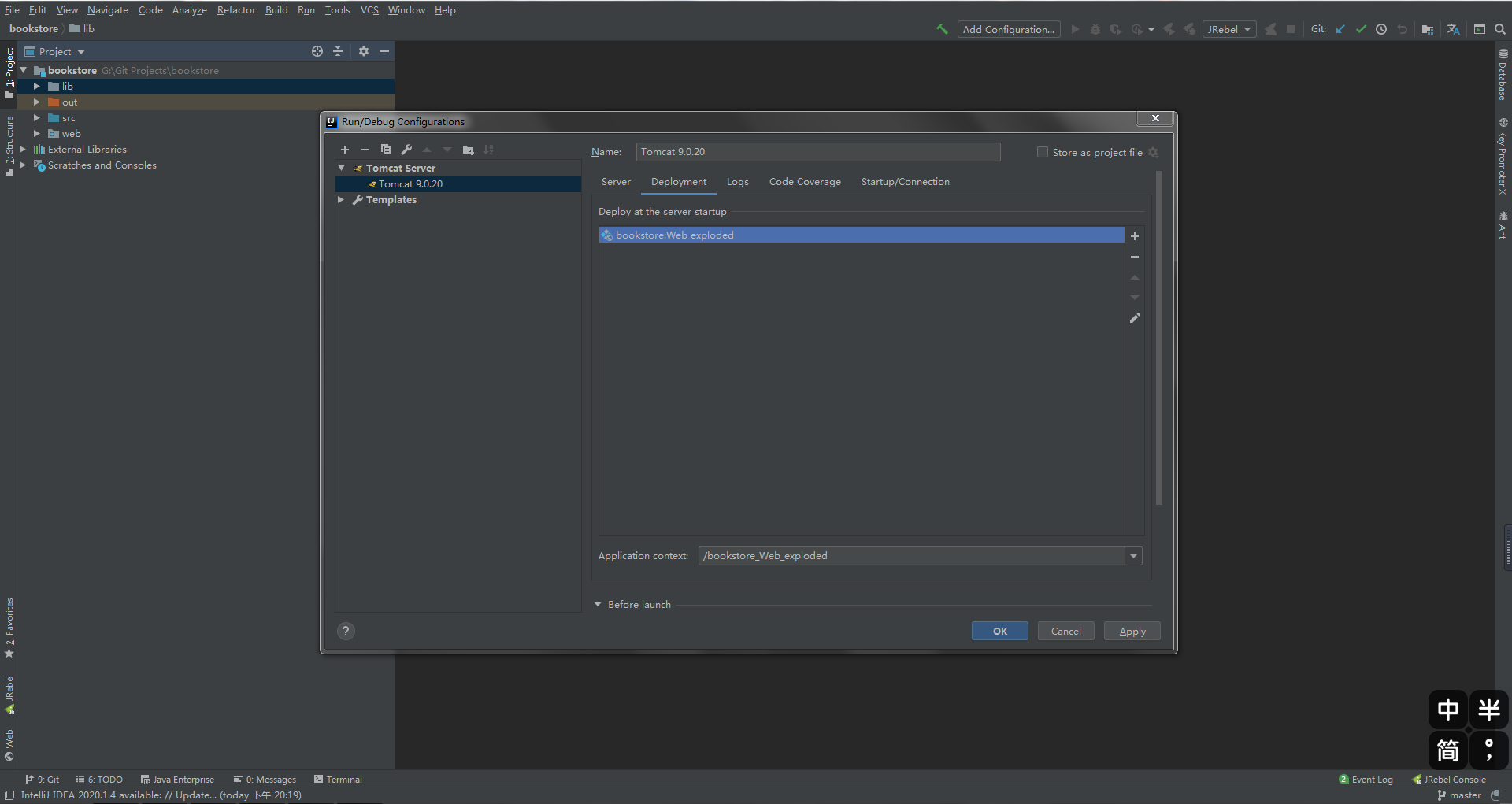Show Git history clock icon
This screenshot has width=1512, height=804.
point(1381,29)
